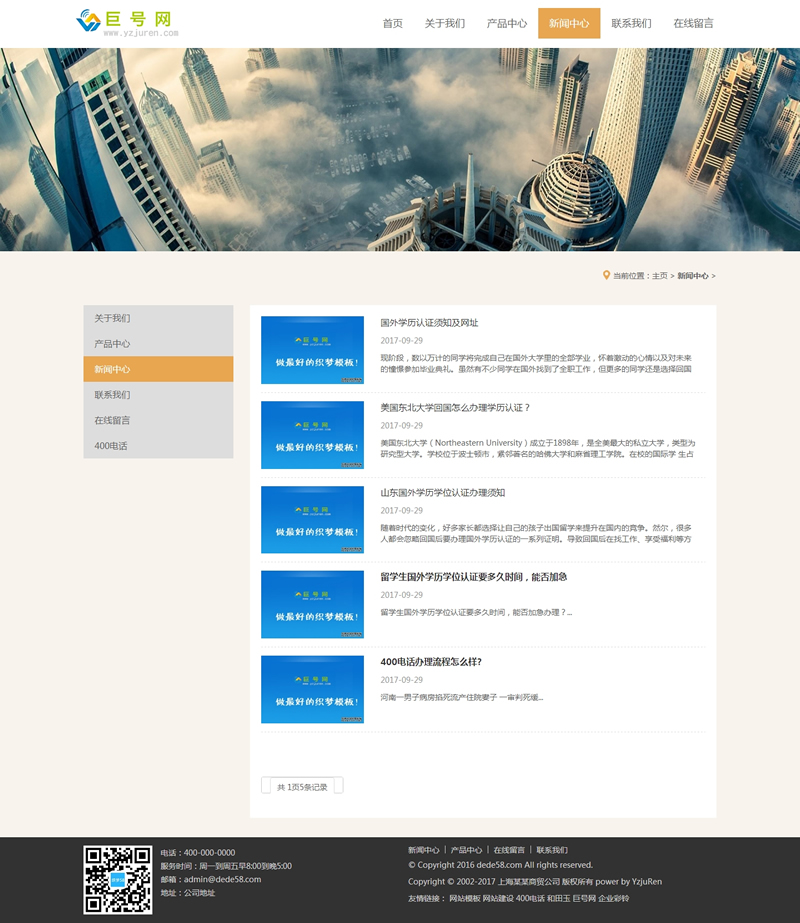Click the pagination box 共 1页5条记录
Image resolution: width=800 pixels, height=923 pixels.
click(x=302, y=787)
